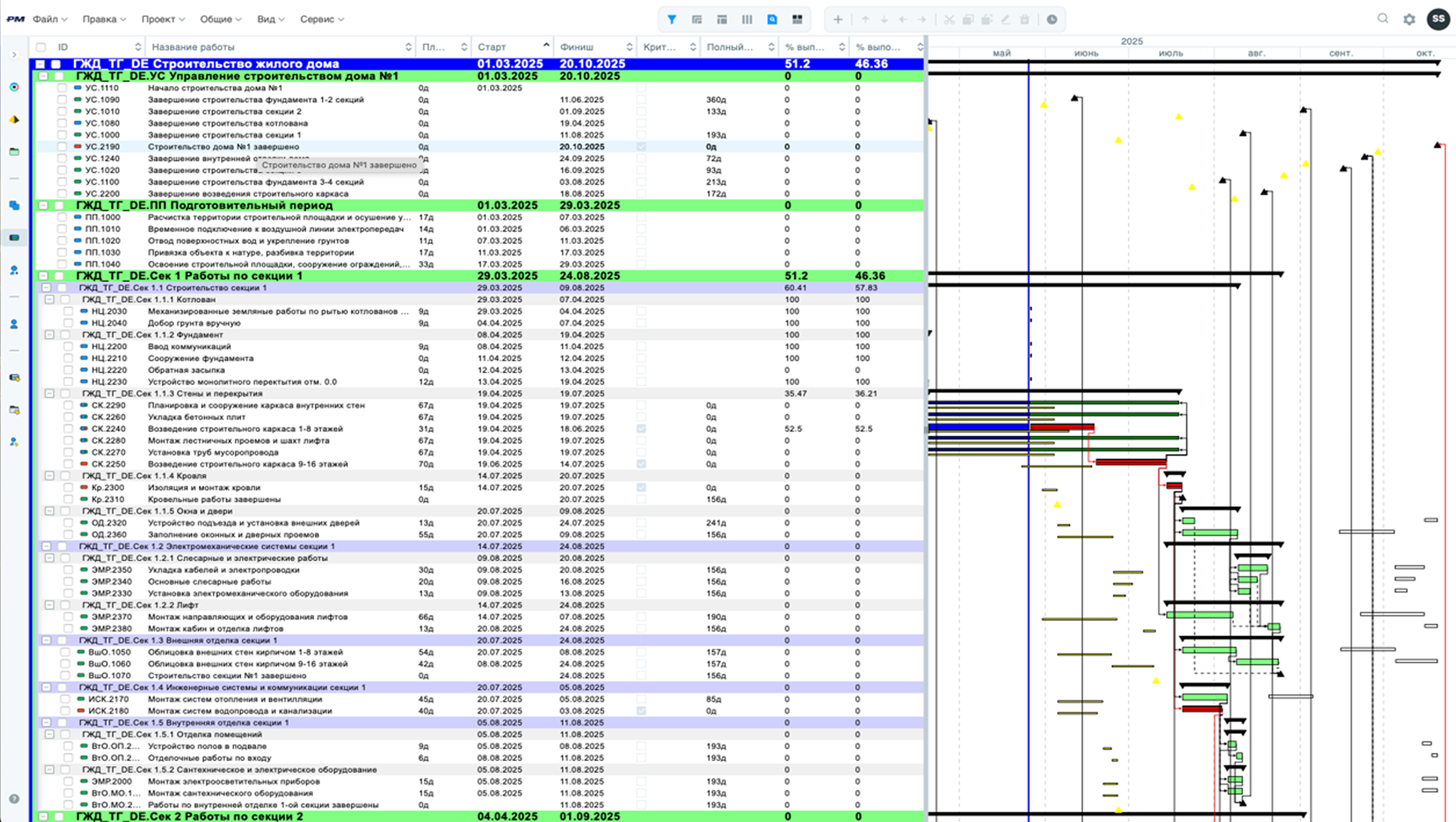
Task: Check the box for activity УС.1110
Action: [x=62, y=88]
